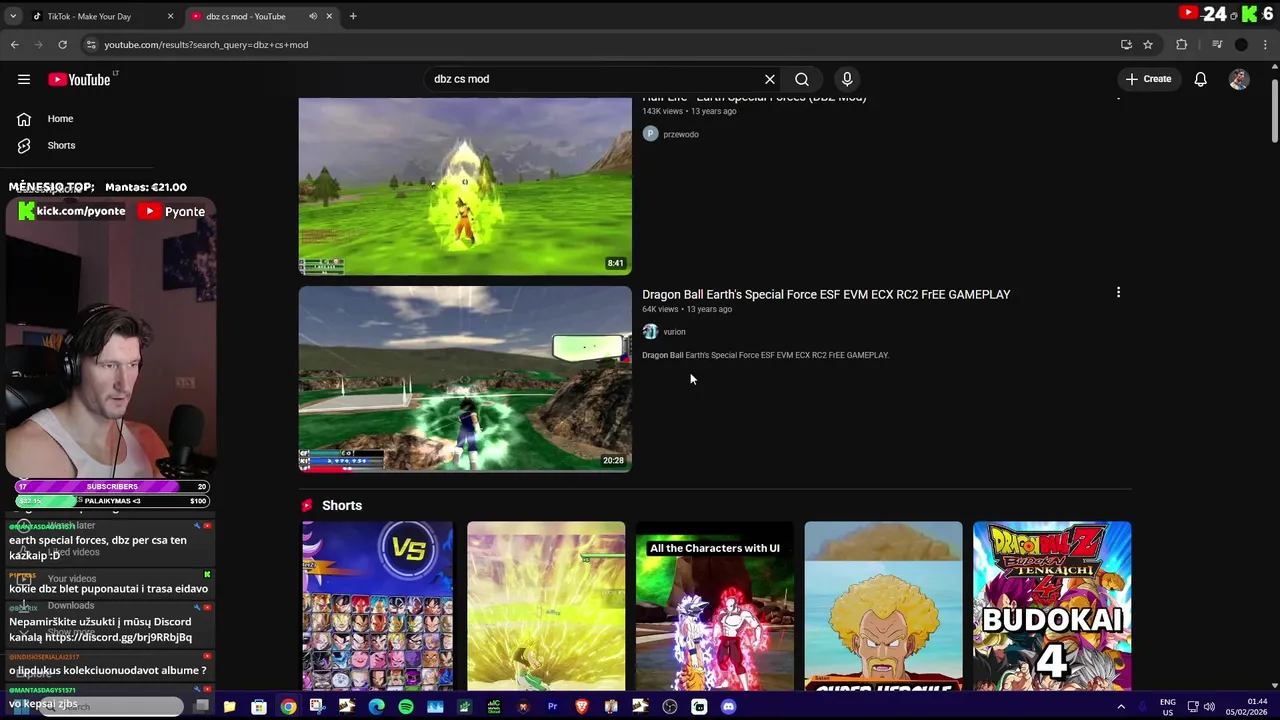Open the VS character roster Short
Viewport: 1280px width, 720px height.
click(377, 606)
